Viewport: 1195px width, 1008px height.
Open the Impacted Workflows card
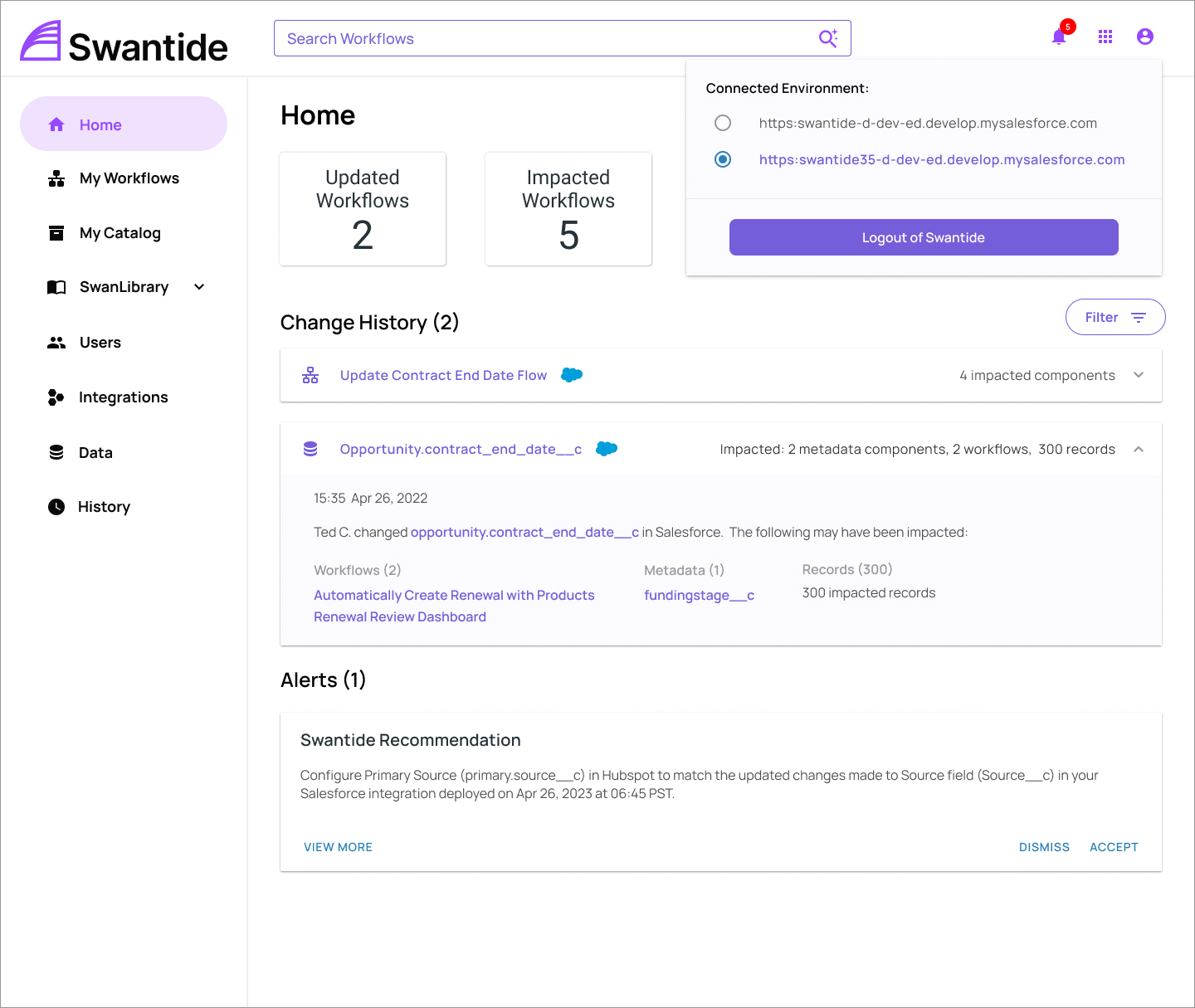tap(568, 209)
